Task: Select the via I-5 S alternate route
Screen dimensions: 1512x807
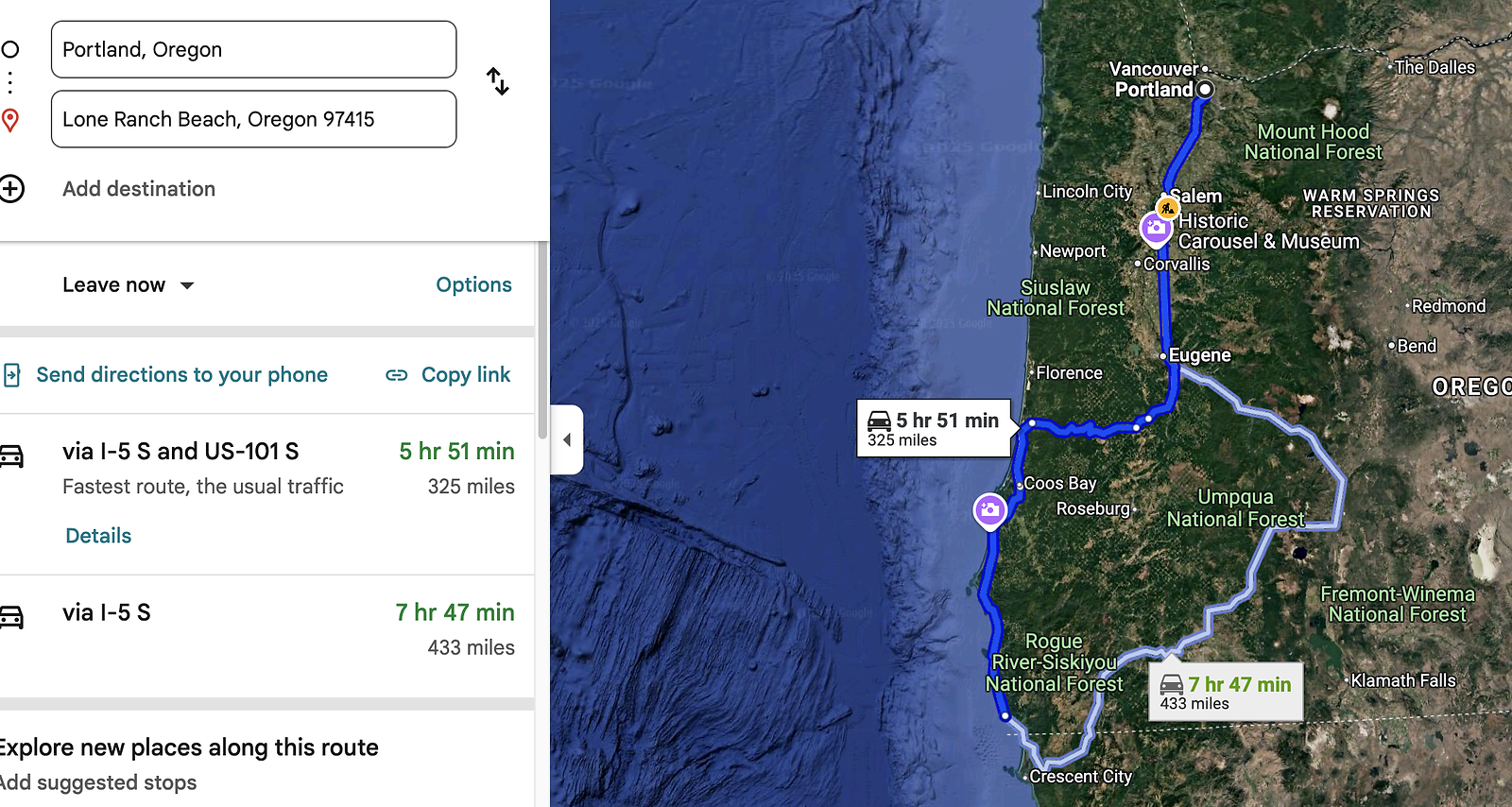Action: click(x=106, y=613)
